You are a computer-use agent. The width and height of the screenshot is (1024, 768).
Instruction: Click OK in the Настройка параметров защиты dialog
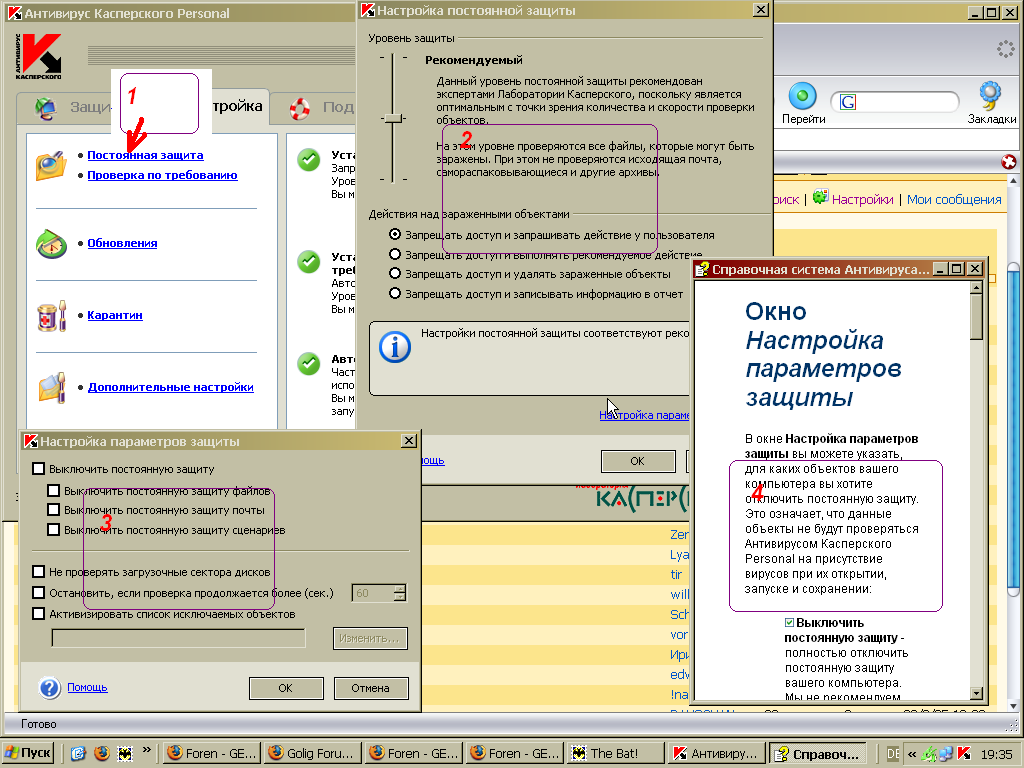pyautogui.click(x=286, y=688)
